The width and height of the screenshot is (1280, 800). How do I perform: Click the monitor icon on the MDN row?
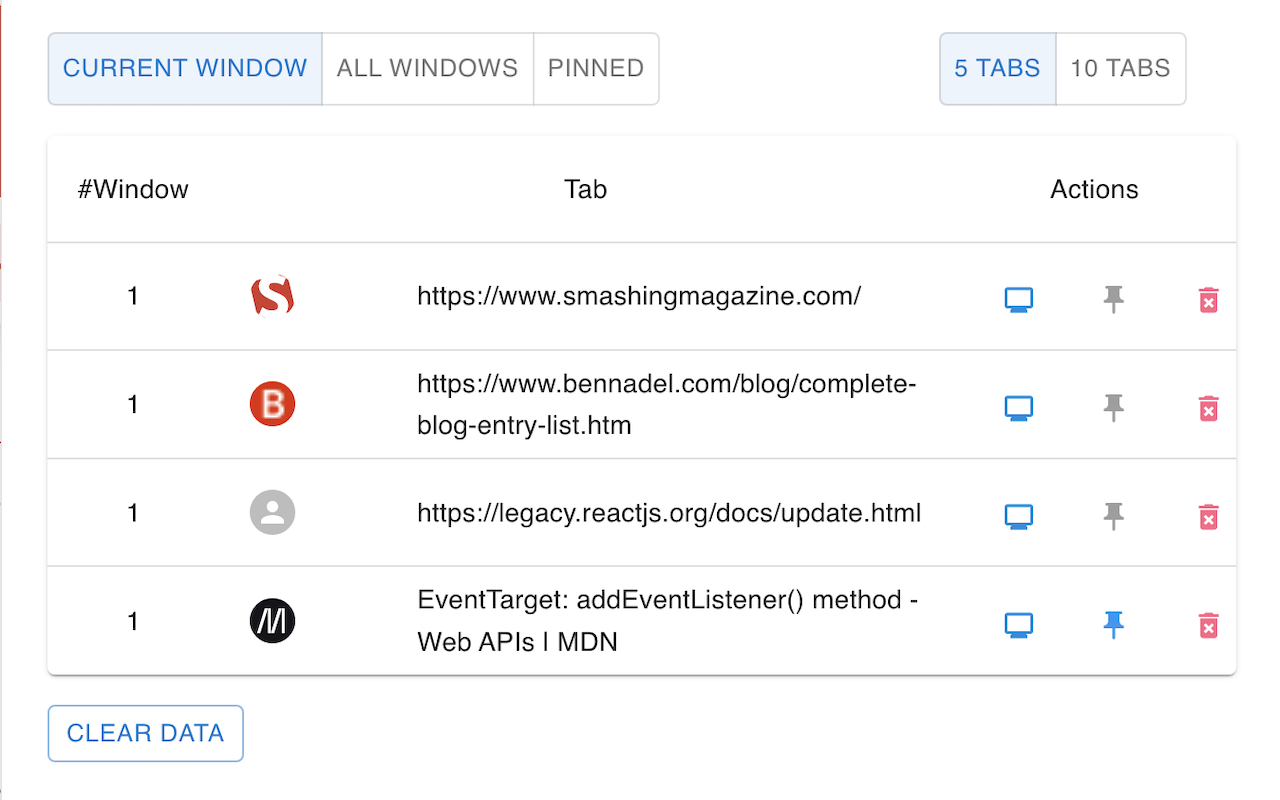(x=1018, y=623)
